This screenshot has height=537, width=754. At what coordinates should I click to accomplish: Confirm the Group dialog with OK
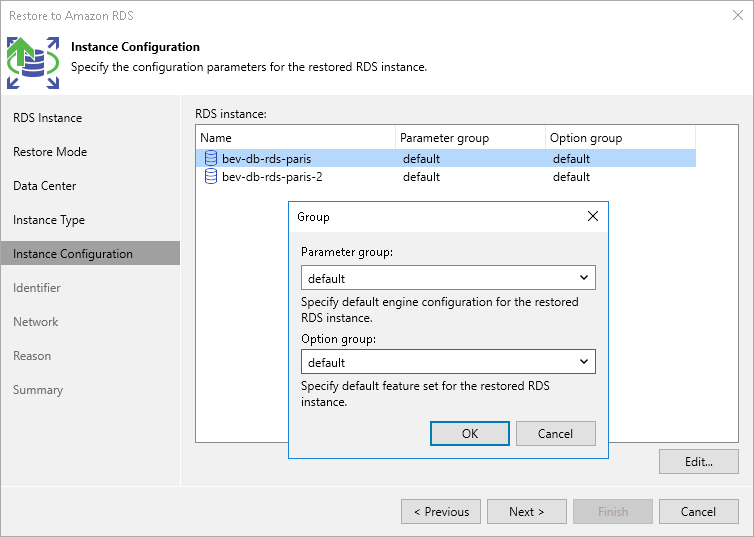[x=470, y=433]
